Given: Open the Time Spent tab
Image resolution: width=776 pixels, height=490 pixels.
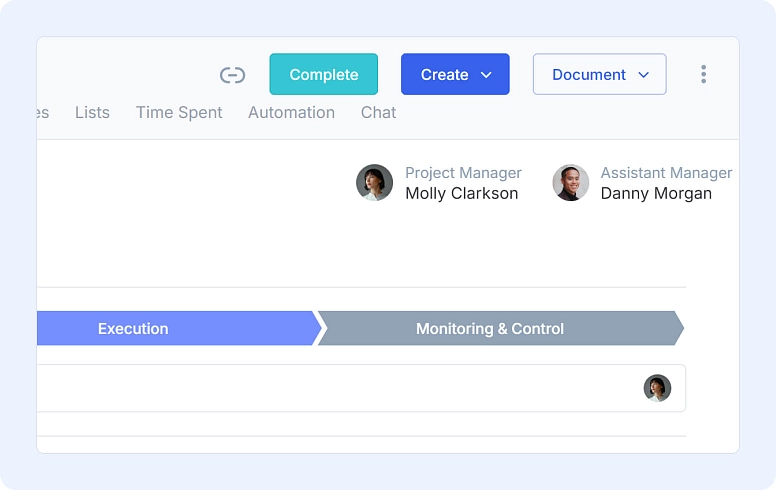Looking at the screenshot, I should (179, 113).
